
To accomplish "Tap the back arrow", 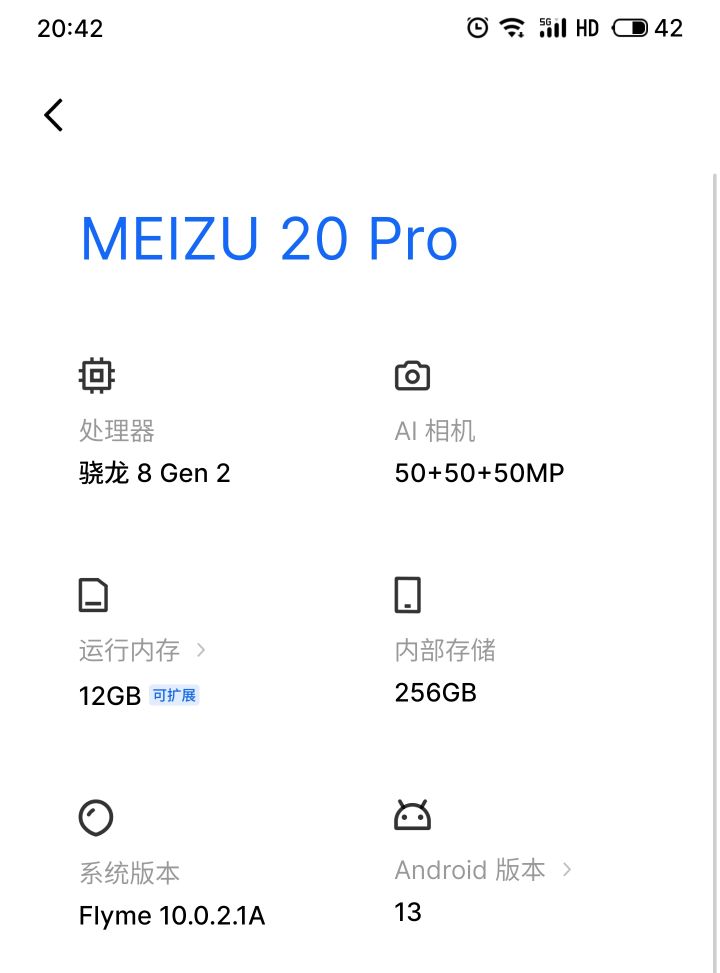I will click(54, 115).
